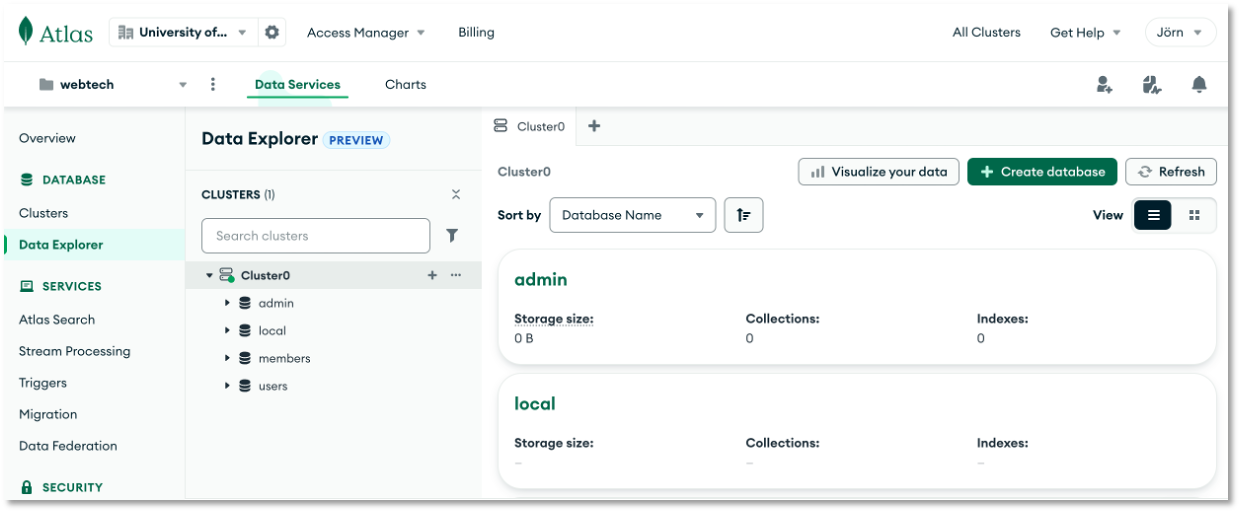Open the notifications bell icon

(x=1199, y=85)
